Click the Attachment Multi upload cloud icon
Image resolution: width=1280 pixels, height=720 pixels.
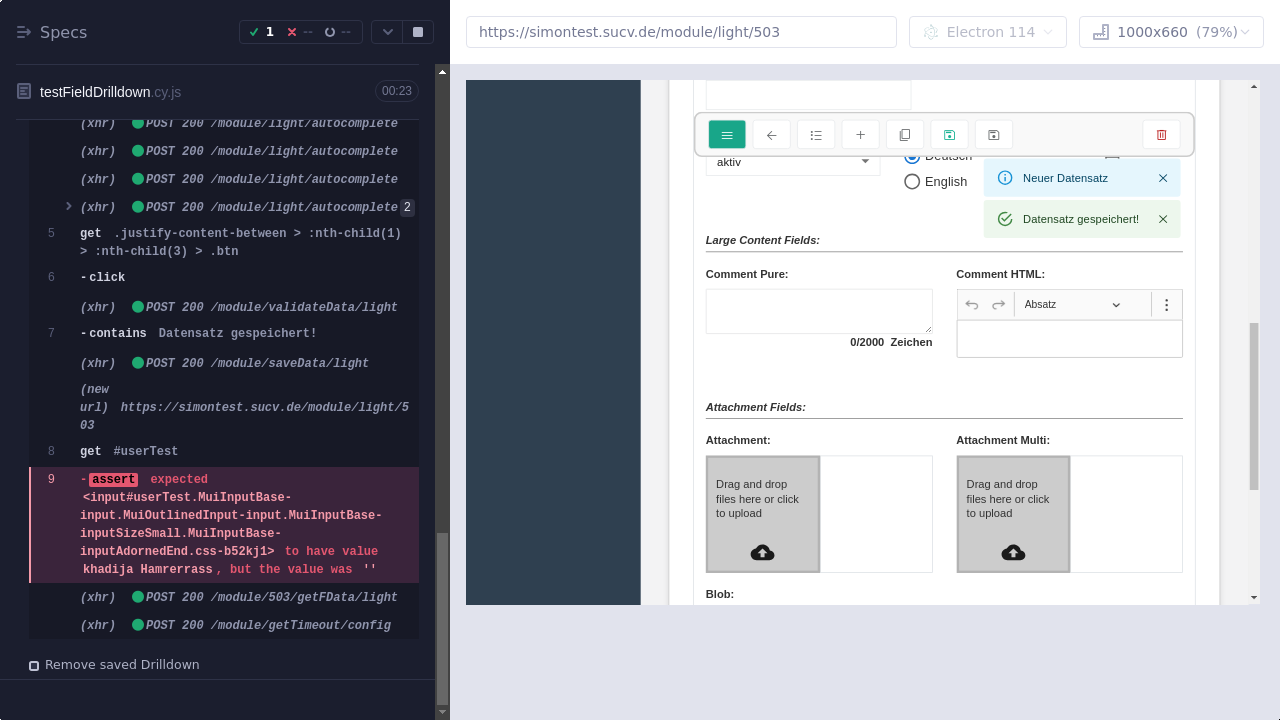[1013, 552]
